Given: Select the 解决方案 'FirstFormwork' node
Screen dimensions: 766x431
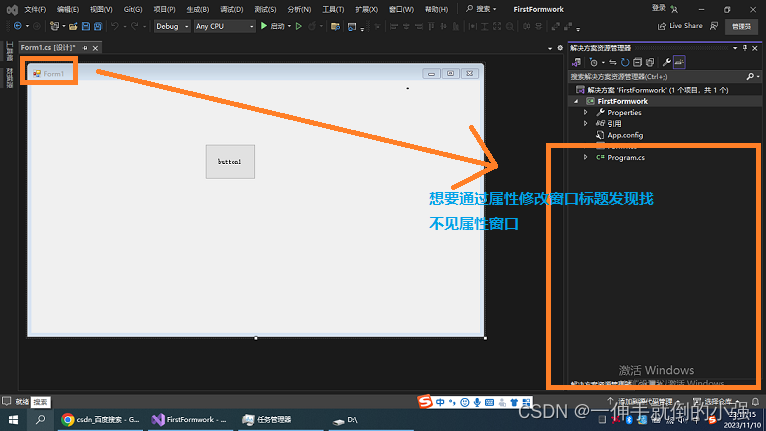Looking at the screenshot, I should 658,90.
